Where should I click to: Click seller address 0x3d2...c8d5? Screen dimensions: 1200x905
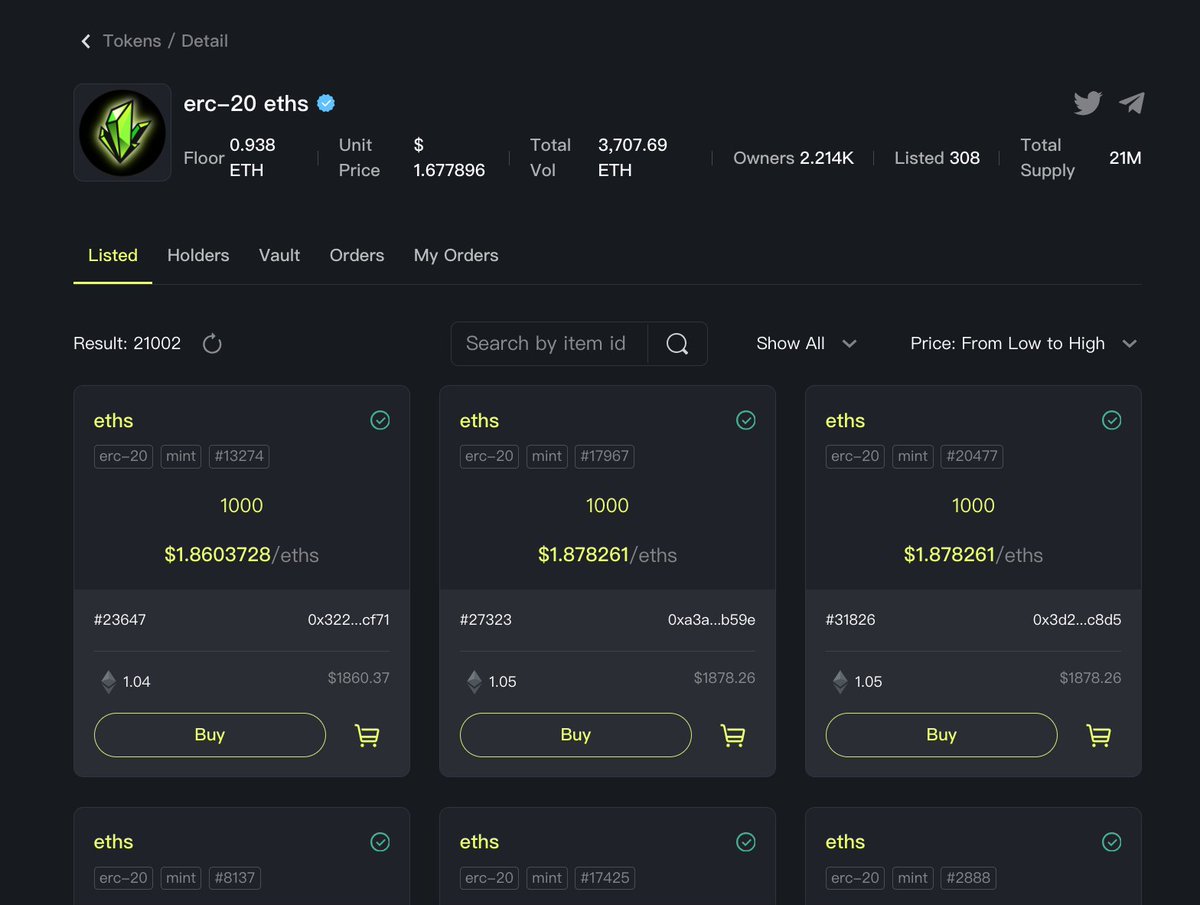[x=1077, y=620]
